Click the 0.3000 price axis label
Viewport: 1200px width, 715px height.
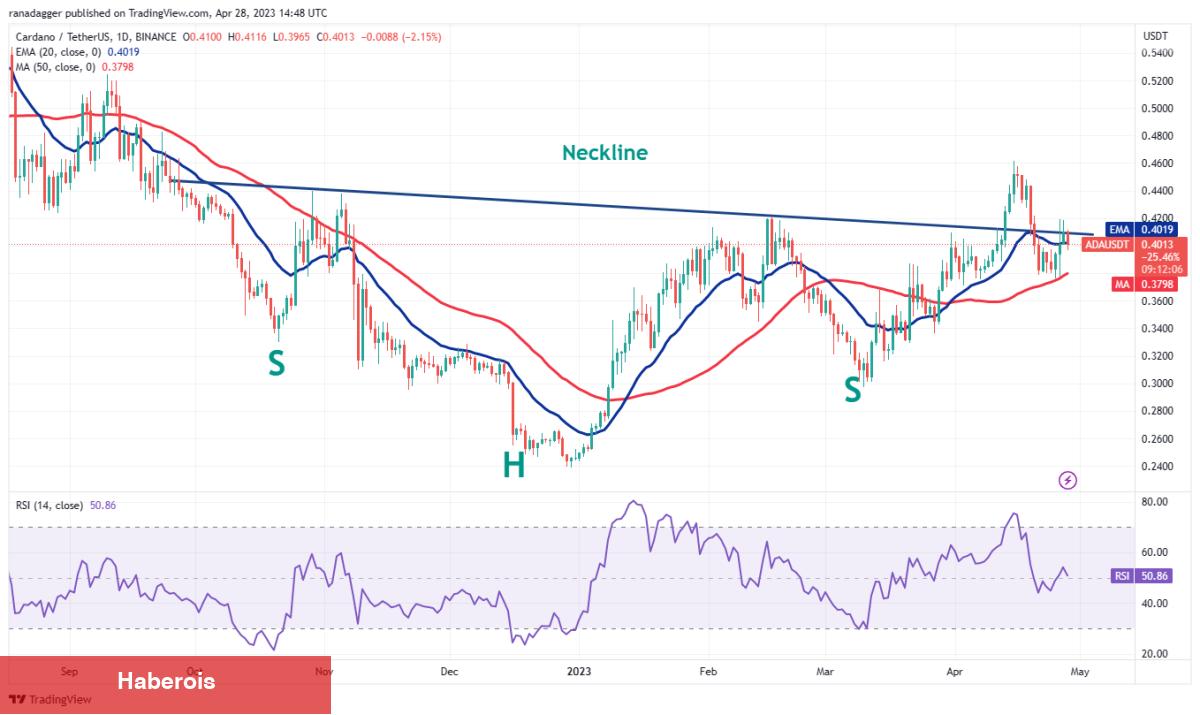point(1158,383)
